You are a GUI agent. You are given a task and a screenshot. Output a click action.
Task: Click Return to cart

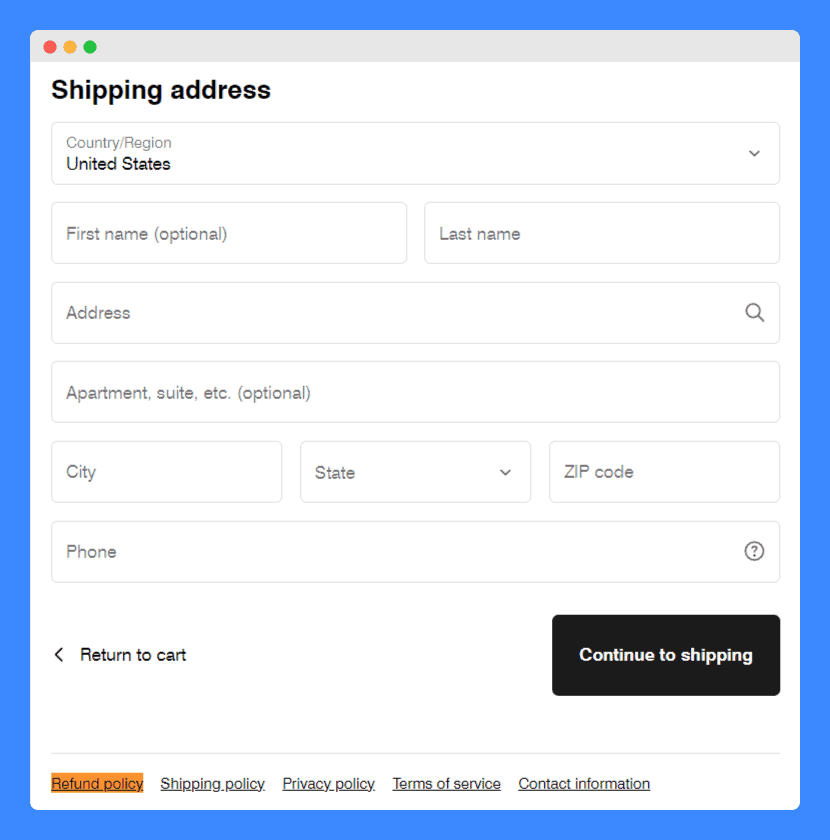click(x=133, y=655)
